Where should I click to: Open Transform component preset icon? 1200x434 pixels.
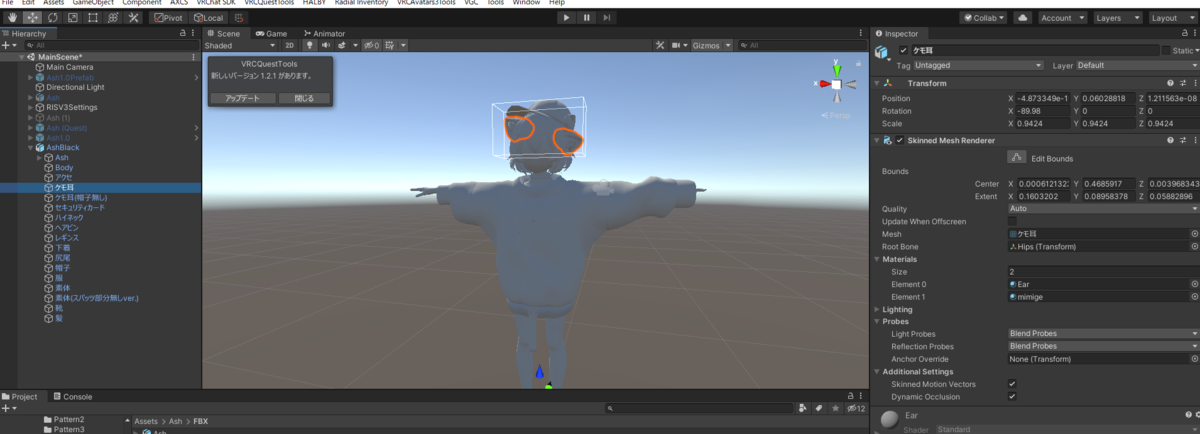1182,83
